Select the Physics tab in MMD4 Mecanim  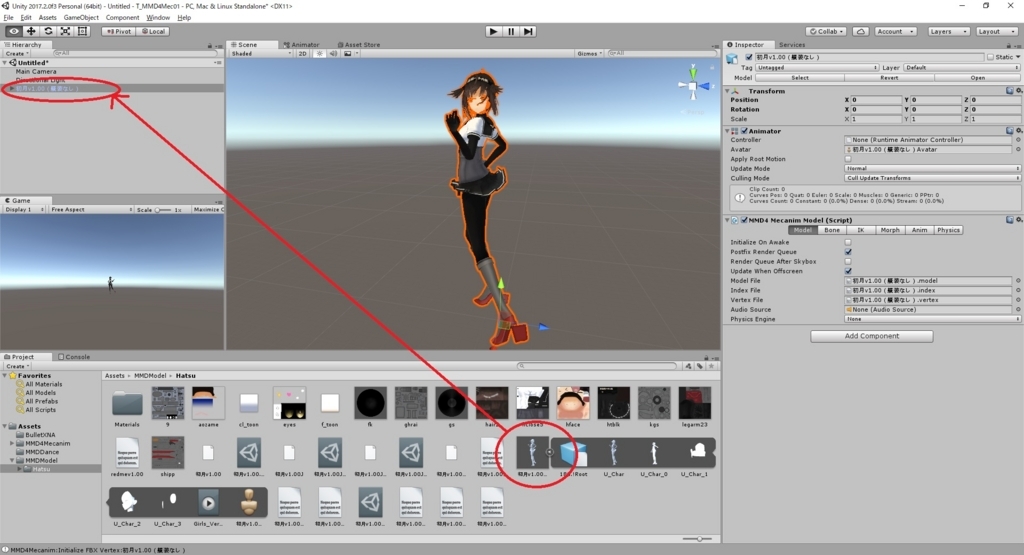point(948,230)
